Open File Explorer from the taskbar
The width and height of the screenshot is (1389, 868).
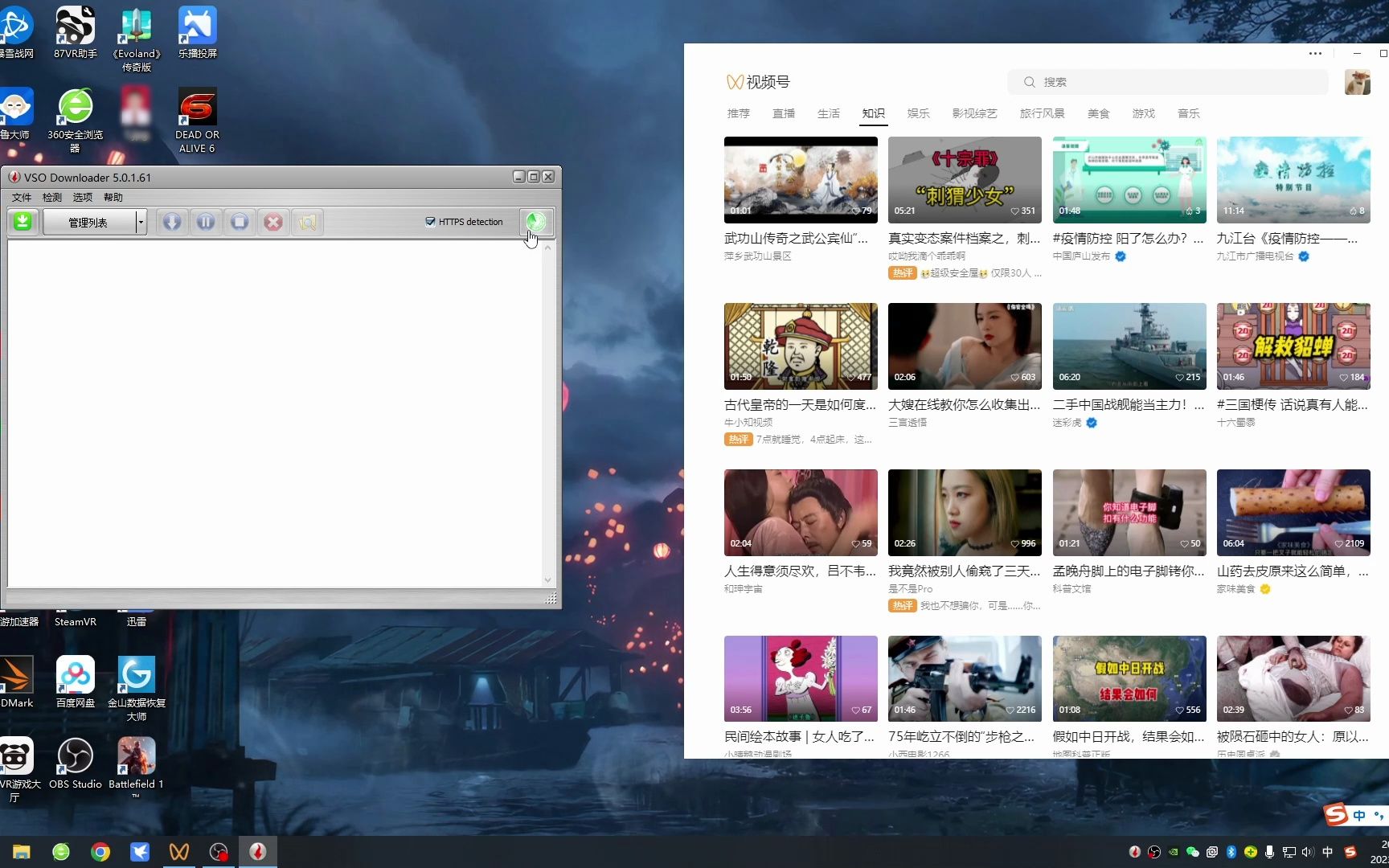22,852
